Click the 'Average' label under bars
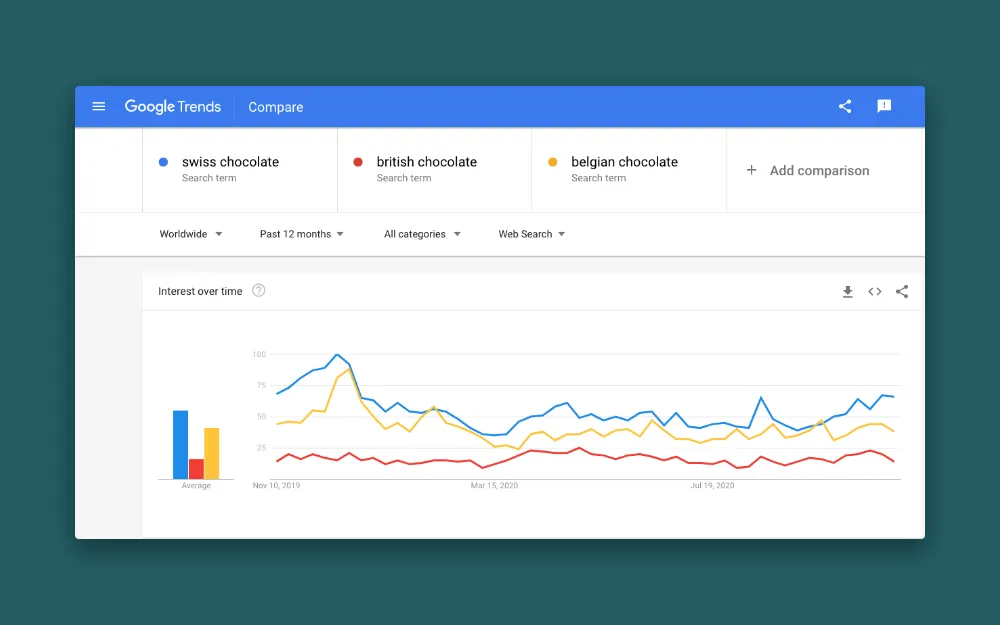1000x625 pixels. (196, 485)
